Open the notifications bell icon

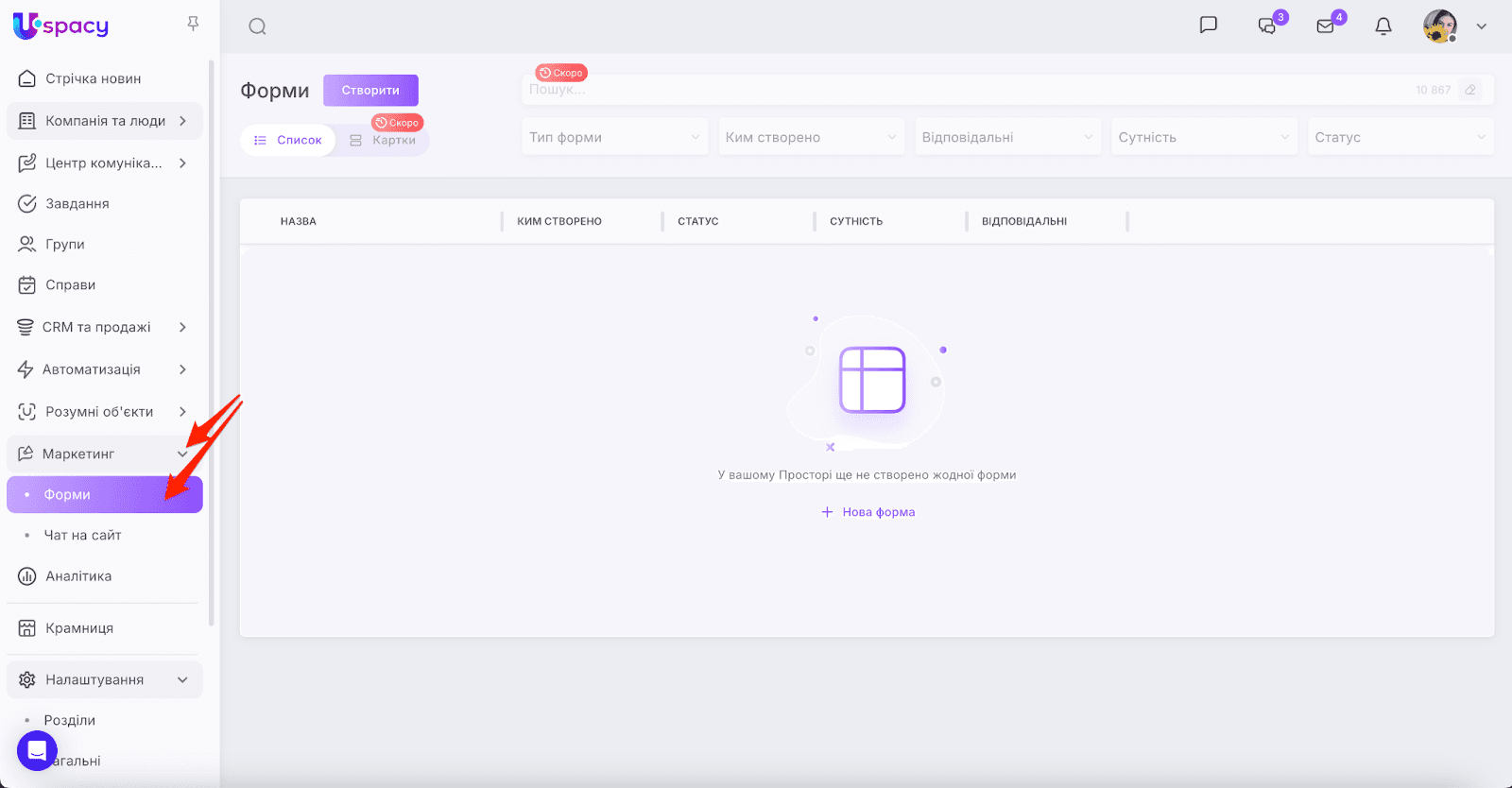[x=1383, y=26]
